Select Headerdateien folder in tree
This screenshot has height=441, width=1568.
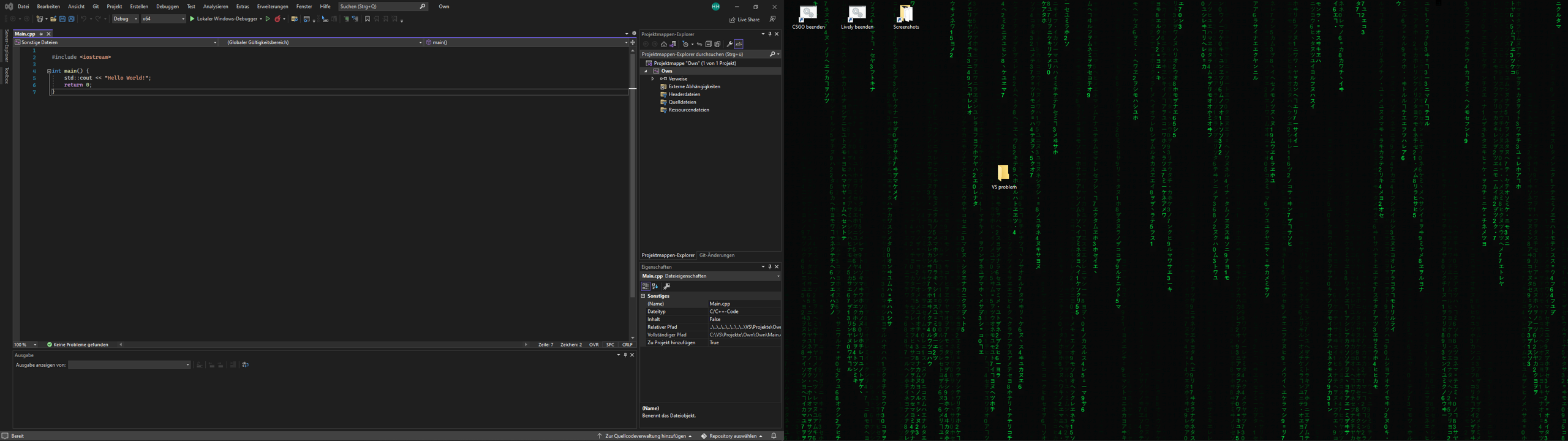684,94
